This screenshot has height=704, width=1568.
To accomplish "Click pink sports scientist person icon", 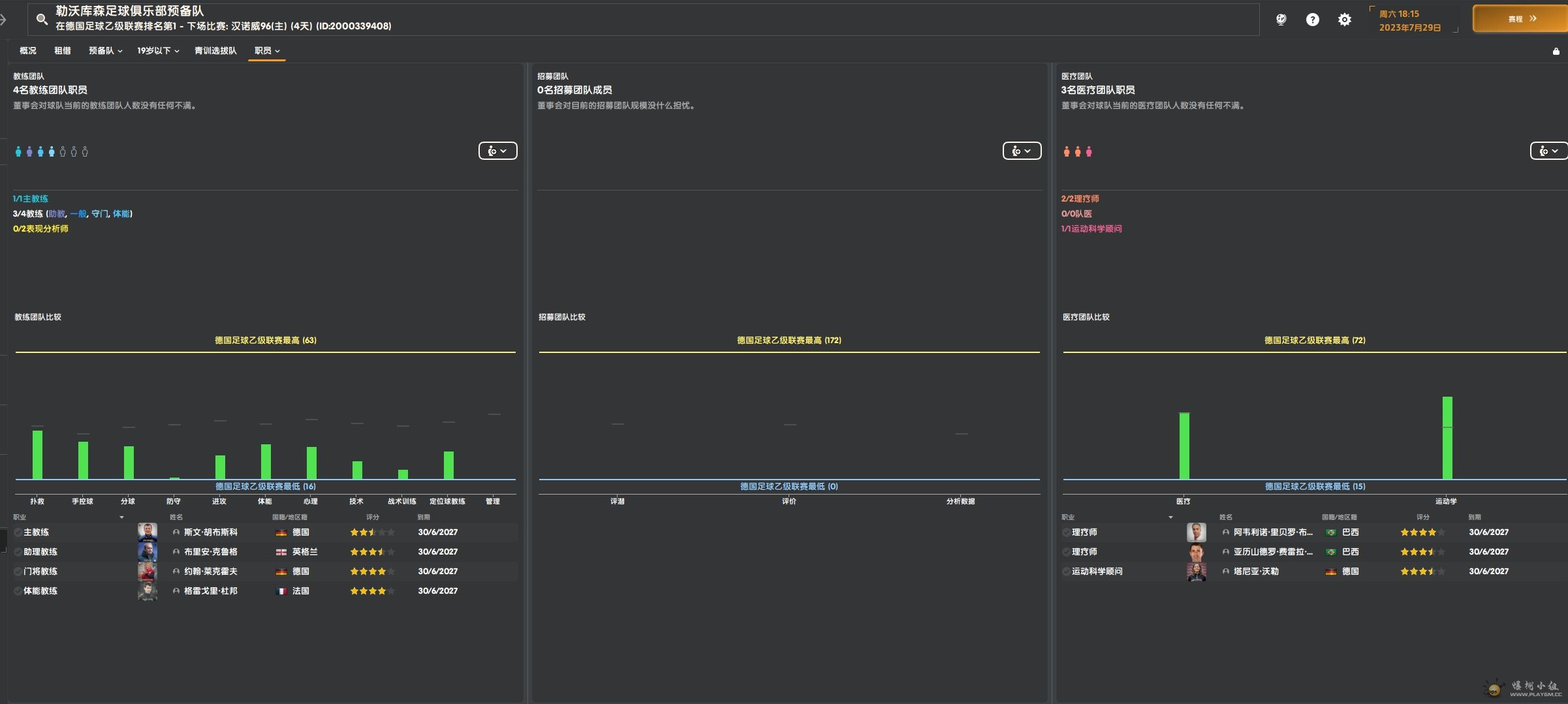I will tap(1089, 151).
